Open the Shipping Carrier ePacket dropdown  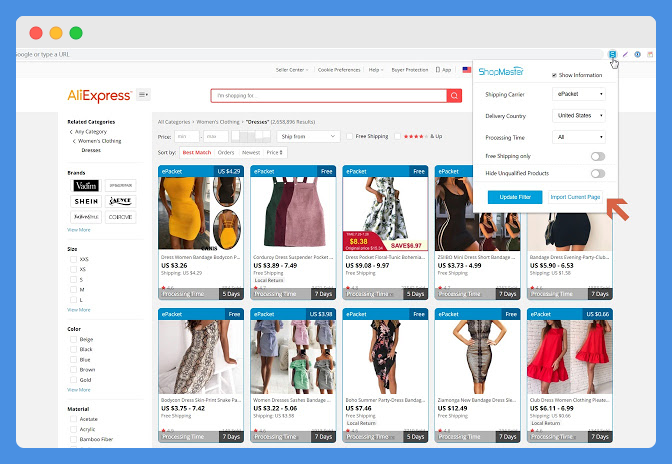coord(579,94)
